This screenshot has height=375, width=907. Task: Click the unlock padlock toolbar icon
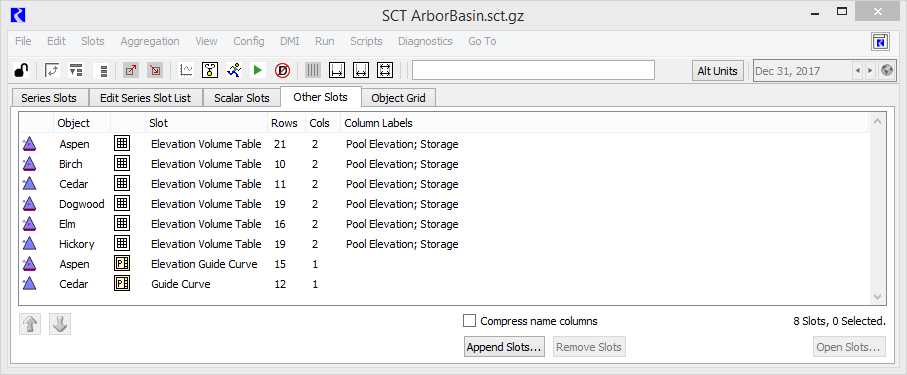(x=21, y=71)
